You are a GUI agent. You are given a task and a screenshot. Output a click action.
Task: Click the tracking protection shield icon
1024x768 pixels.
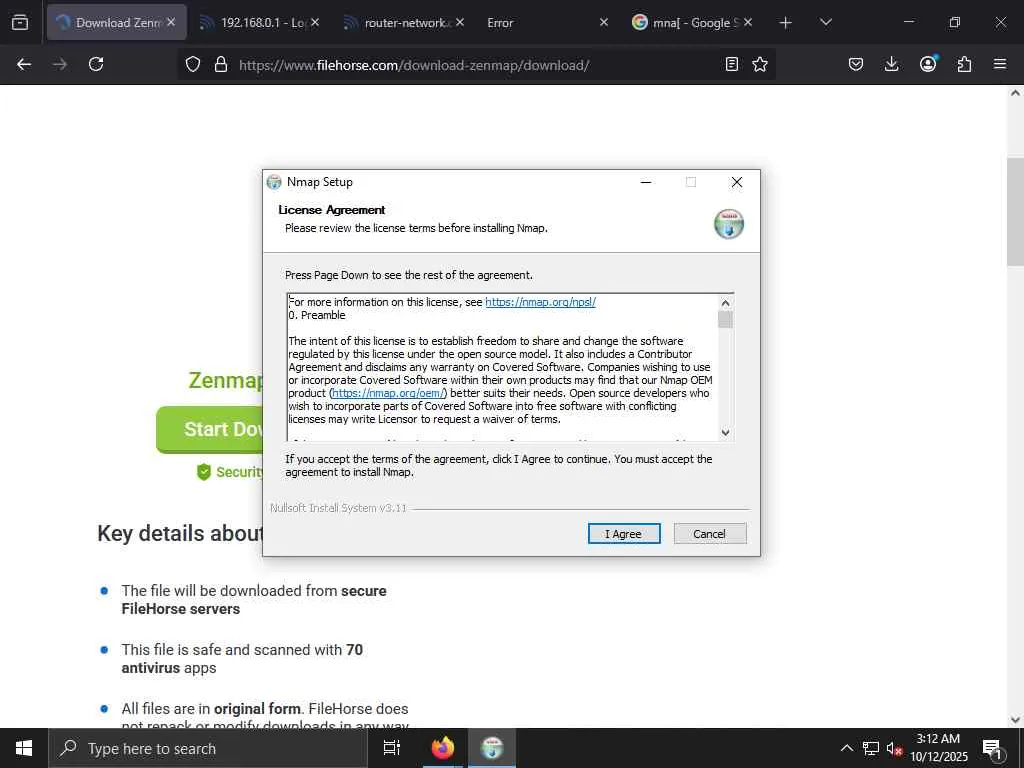coord(193,64)
